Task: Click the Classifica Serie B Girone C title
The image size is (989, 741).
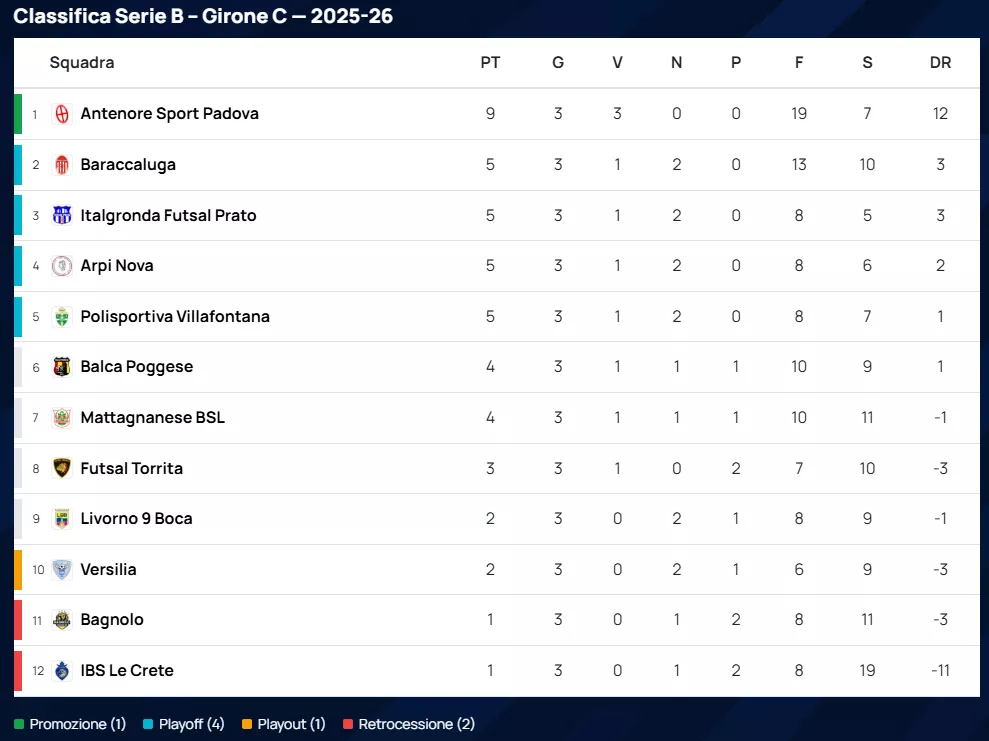Action: [x=203, y=16]
